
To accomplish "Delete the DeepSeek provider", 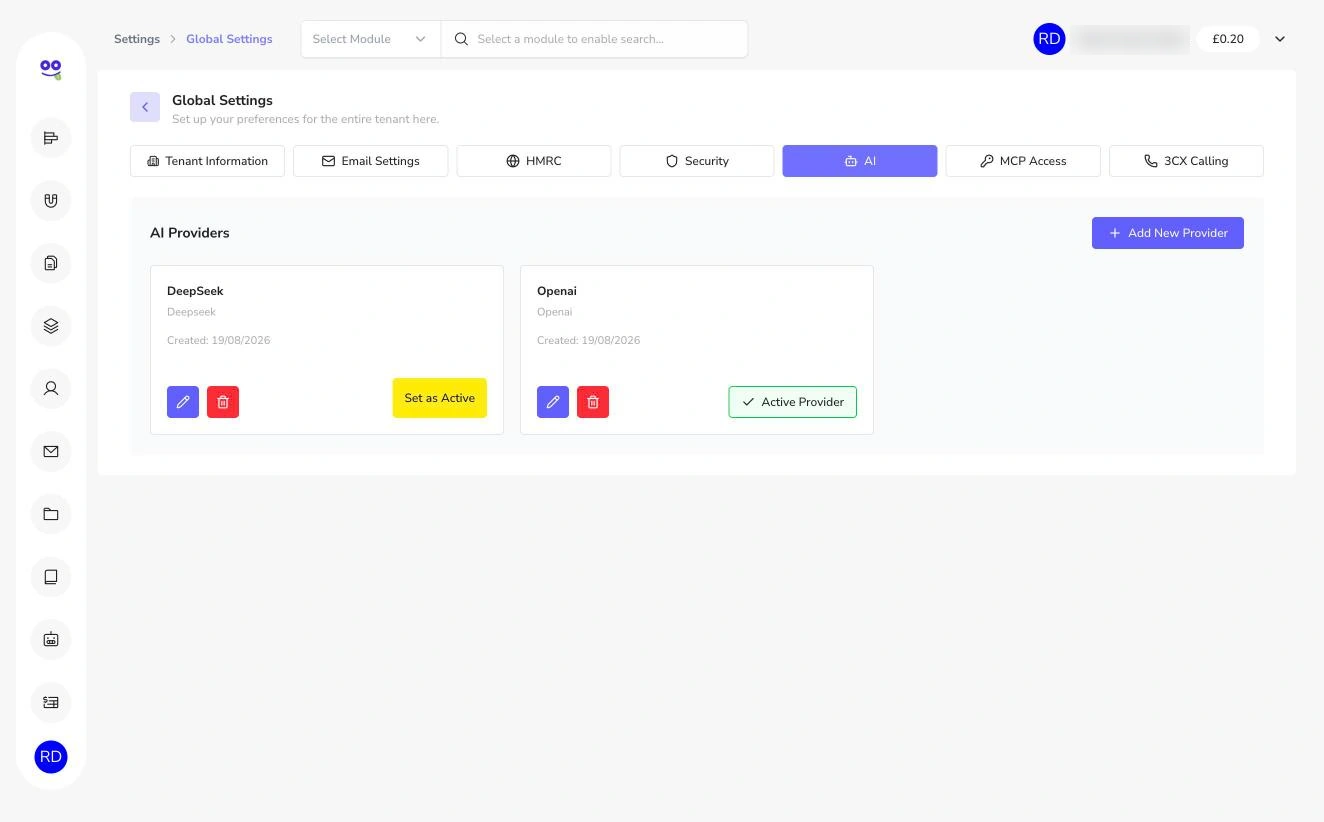I will click(x=223, y=402).
